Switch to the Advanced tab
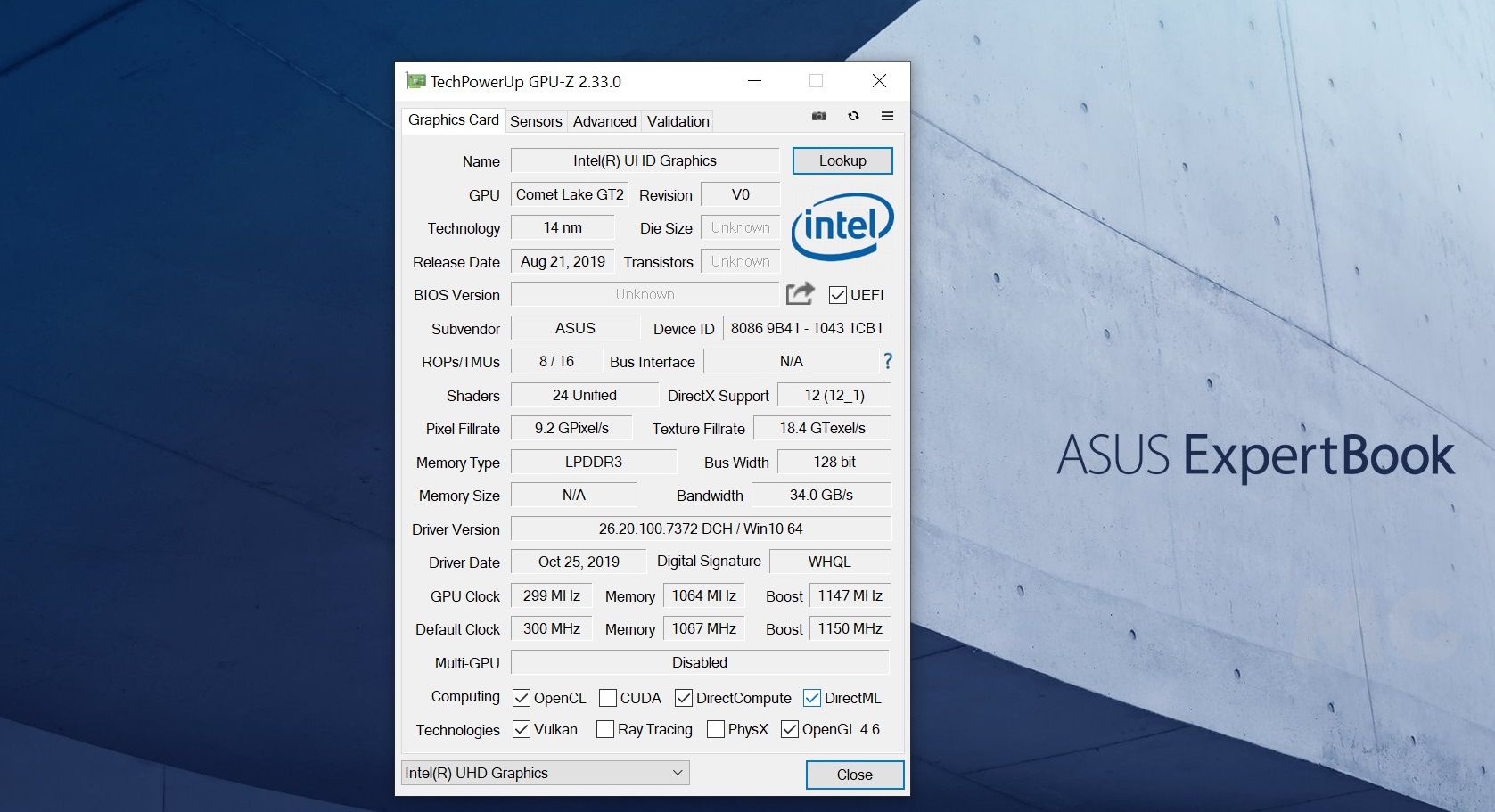Viewport: 1495px width, 812px height. coord(604,121)
